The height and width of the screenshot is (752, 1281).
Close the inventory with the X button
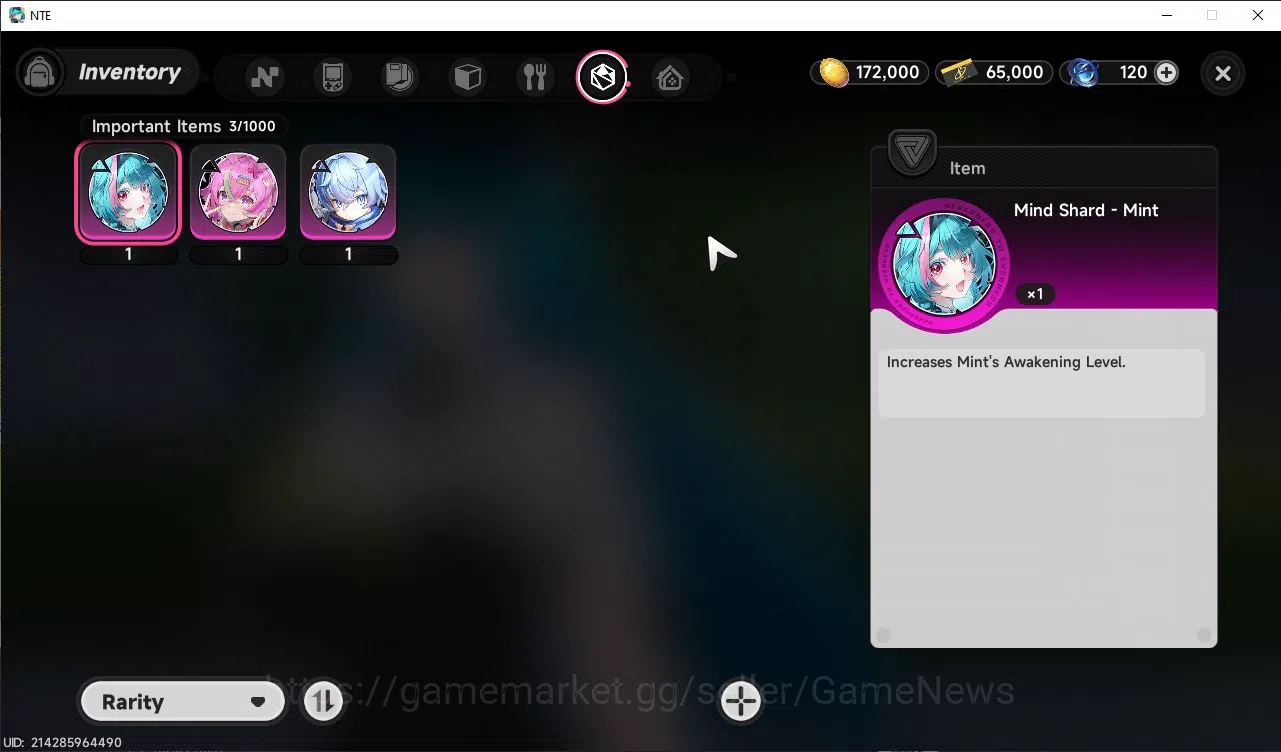pyautogui.click(x=1222, y=73)
